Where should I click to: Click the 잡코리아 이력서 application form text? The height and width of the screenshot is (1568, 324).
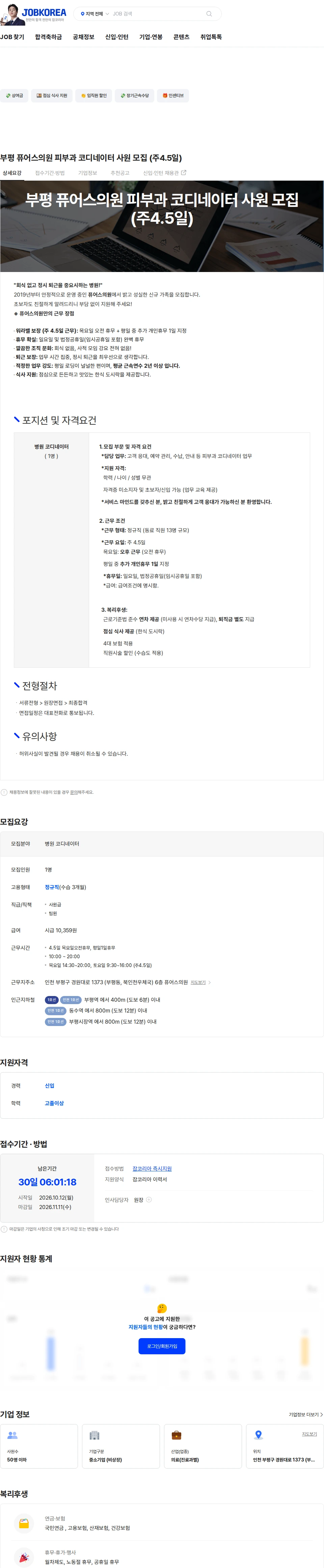pos(150,1180)
